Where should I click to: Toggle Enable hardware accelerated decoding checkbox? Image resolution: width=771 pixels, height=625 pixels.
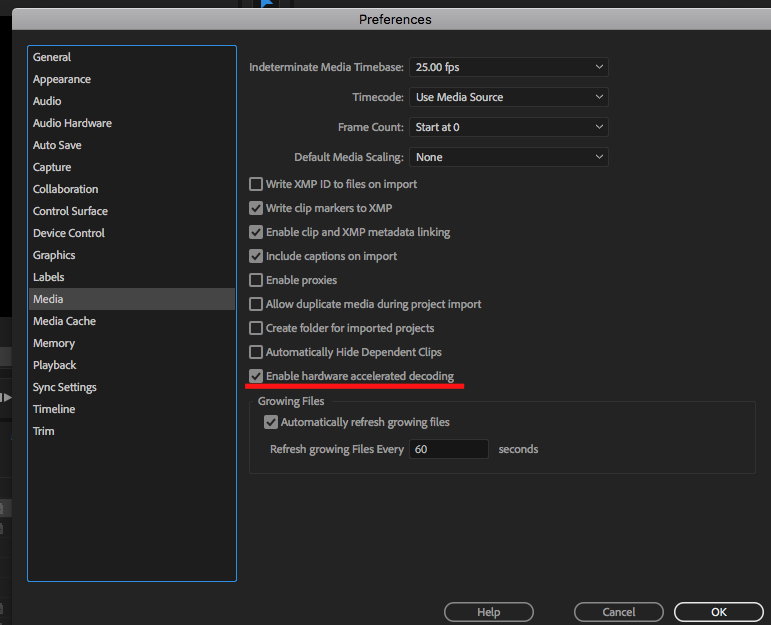pyautogui.click(x=256, y=376)
